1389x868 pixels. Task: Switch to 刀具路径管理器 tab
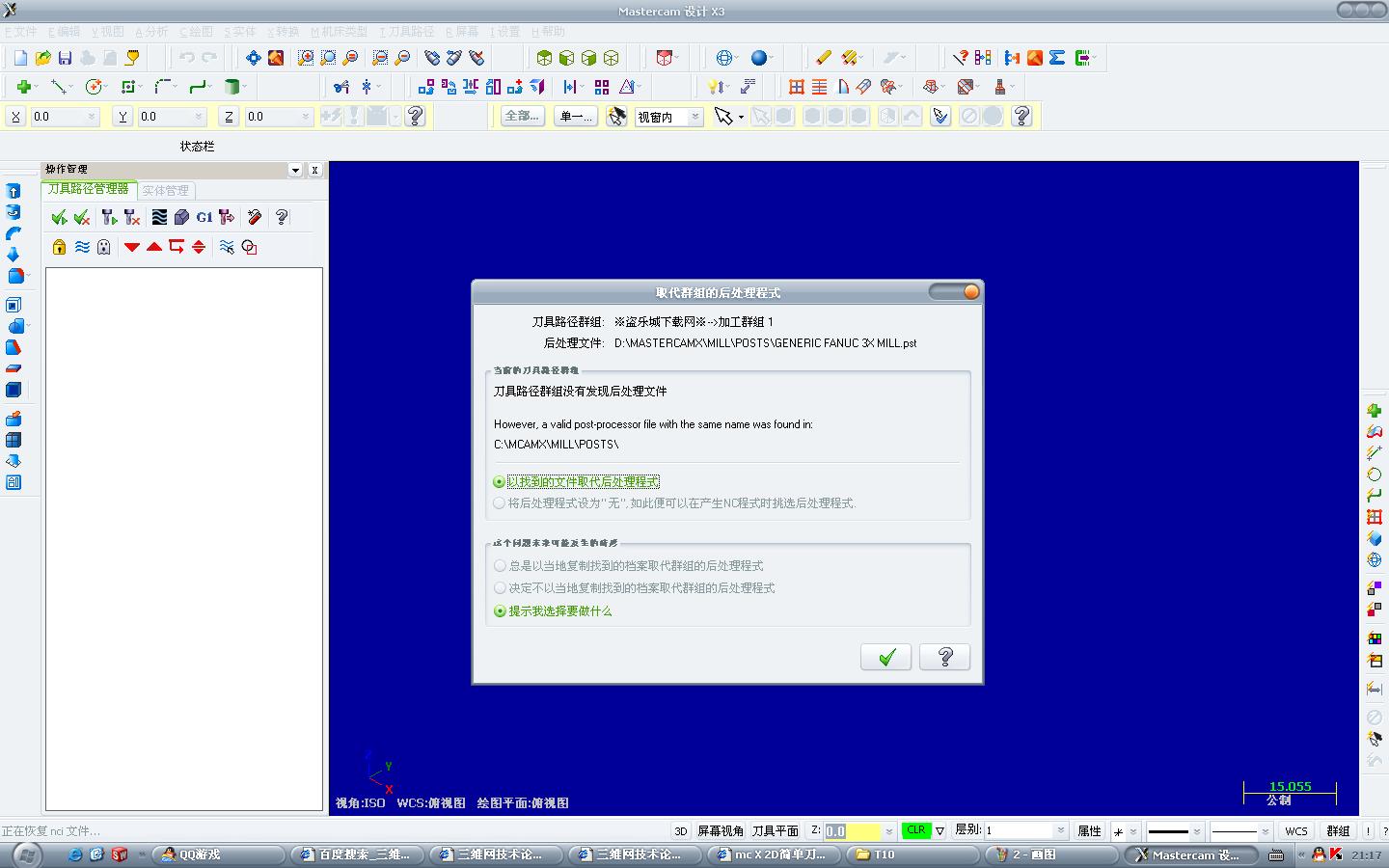[x=89, y=189]
